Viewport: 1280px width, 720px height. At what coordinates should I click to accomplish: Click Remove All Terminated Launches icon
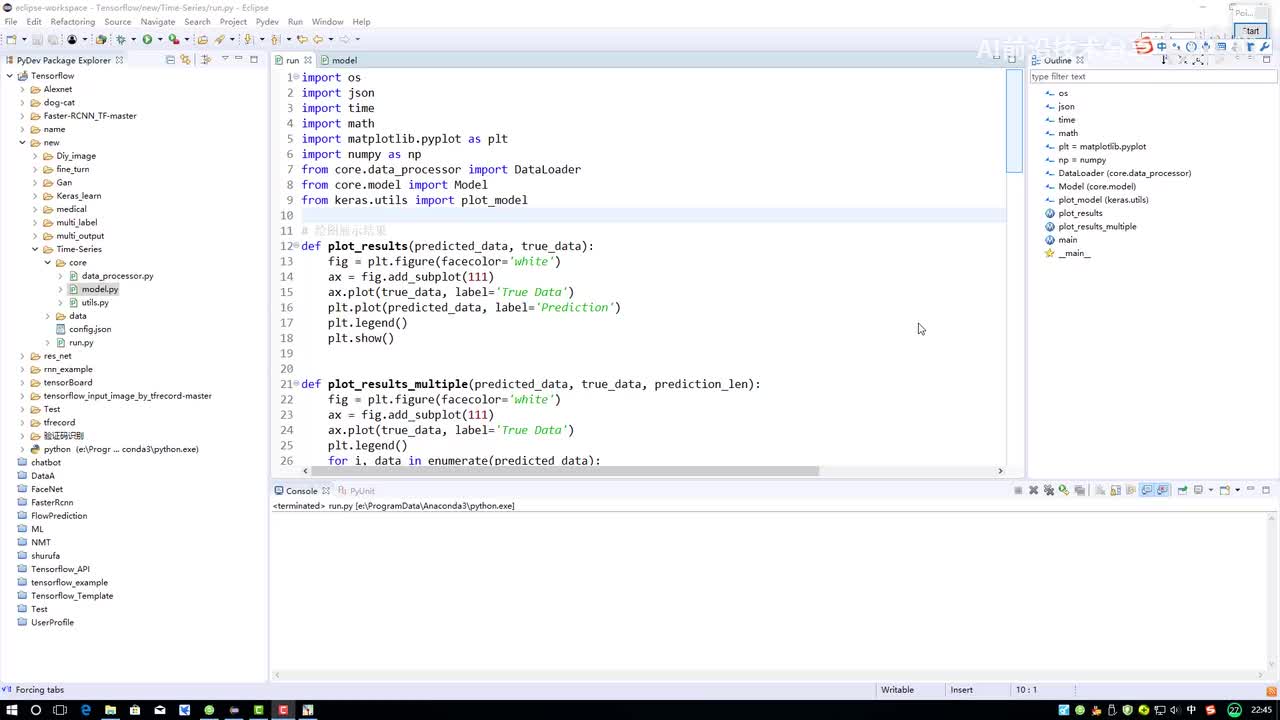tap(1049, 490)
